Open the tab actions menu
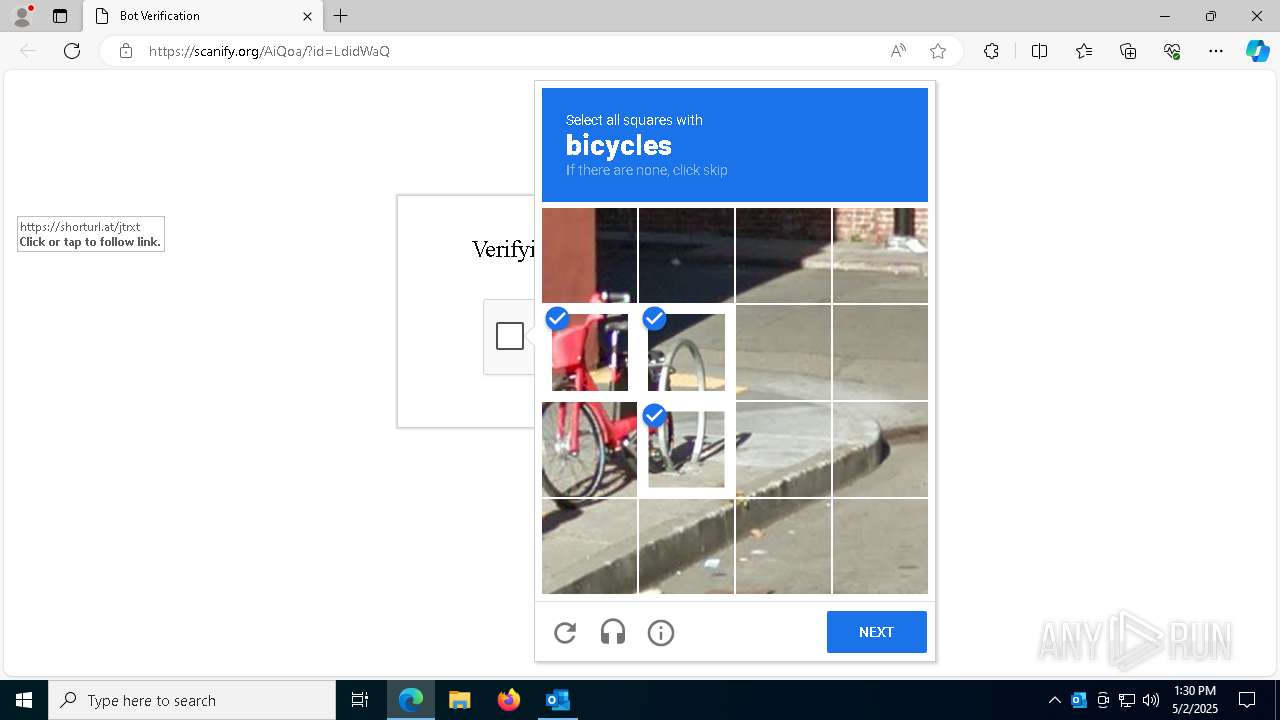 (60, 16)
